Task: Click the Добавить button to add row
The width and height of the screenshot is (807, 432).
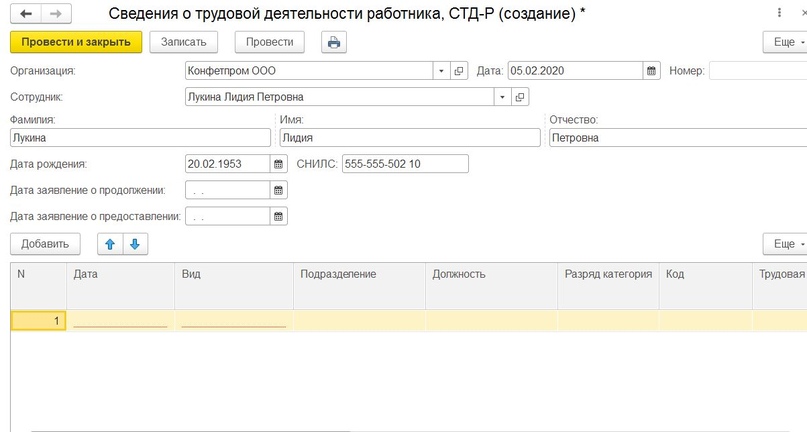Action: [45, 244]
